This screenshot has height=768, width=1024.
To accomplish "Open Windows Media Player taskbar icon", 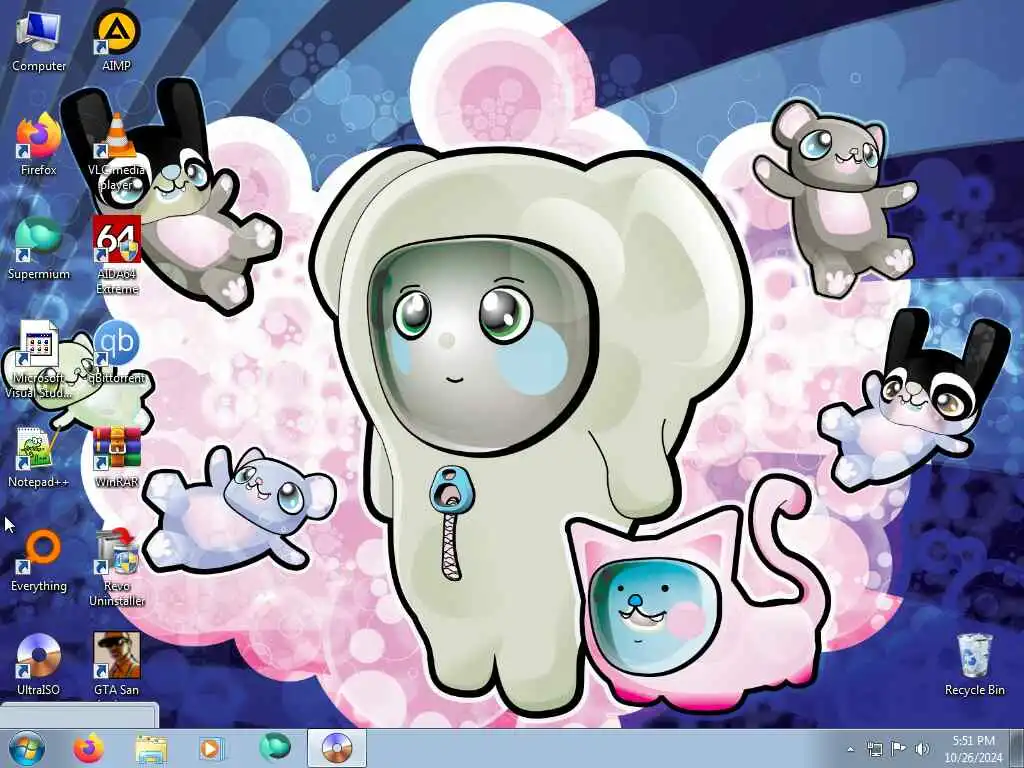I will coord(211,748).
